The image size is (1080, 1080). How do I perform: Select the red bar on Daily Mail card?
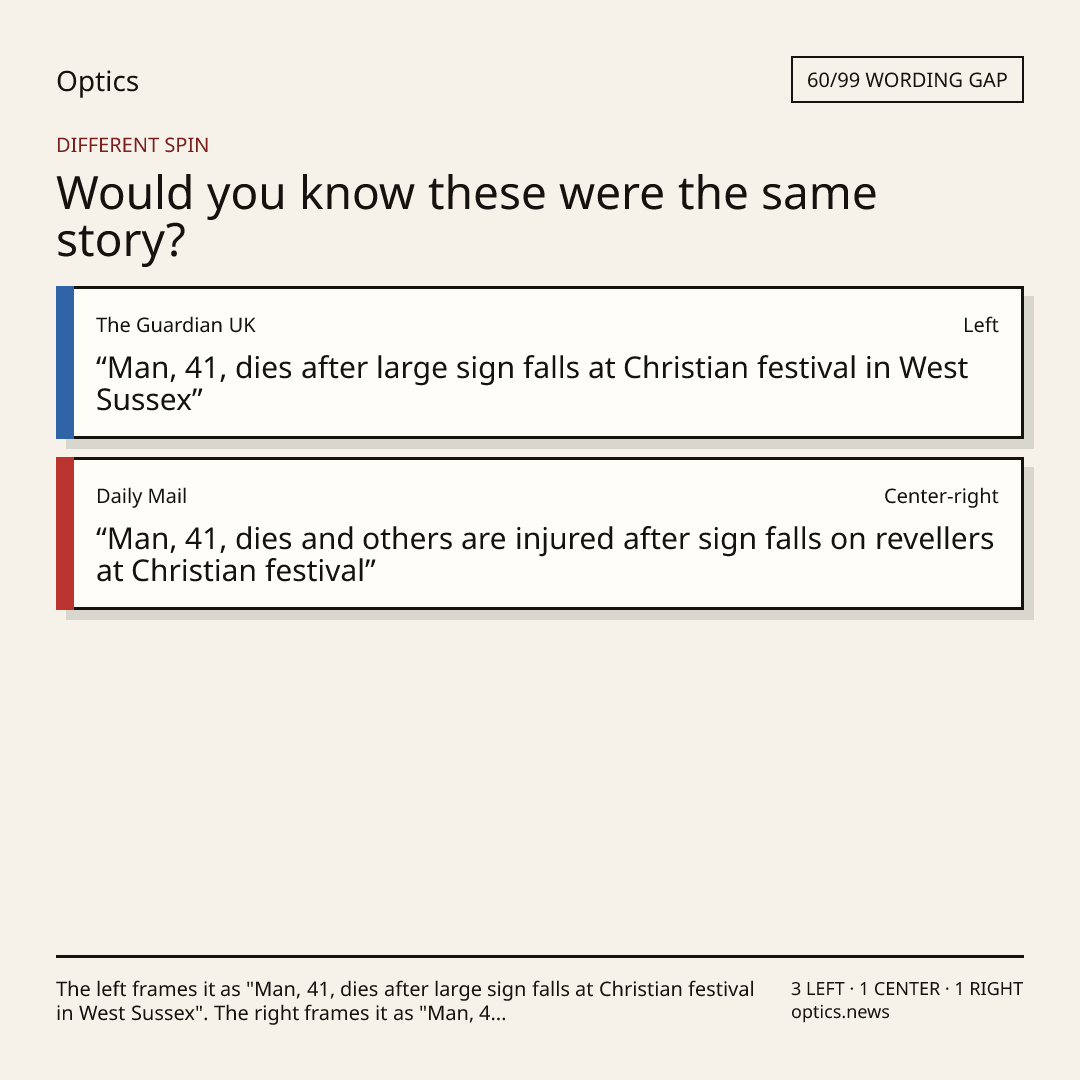pos(65,533)
